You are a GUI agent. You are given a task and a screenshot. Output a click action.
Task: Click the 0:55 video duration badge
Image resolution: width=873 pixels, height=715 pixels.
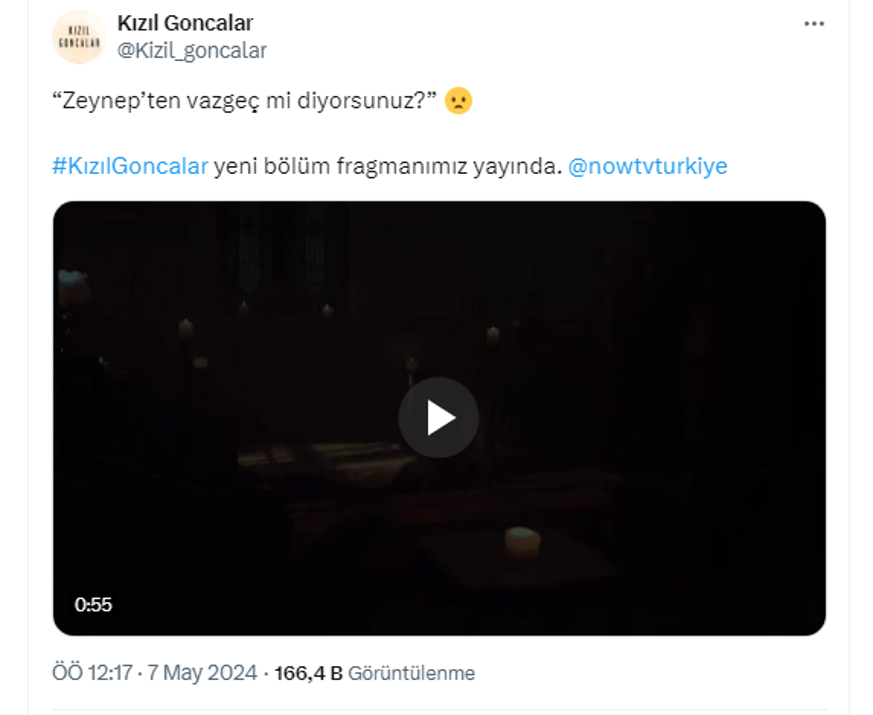(93, 604)
